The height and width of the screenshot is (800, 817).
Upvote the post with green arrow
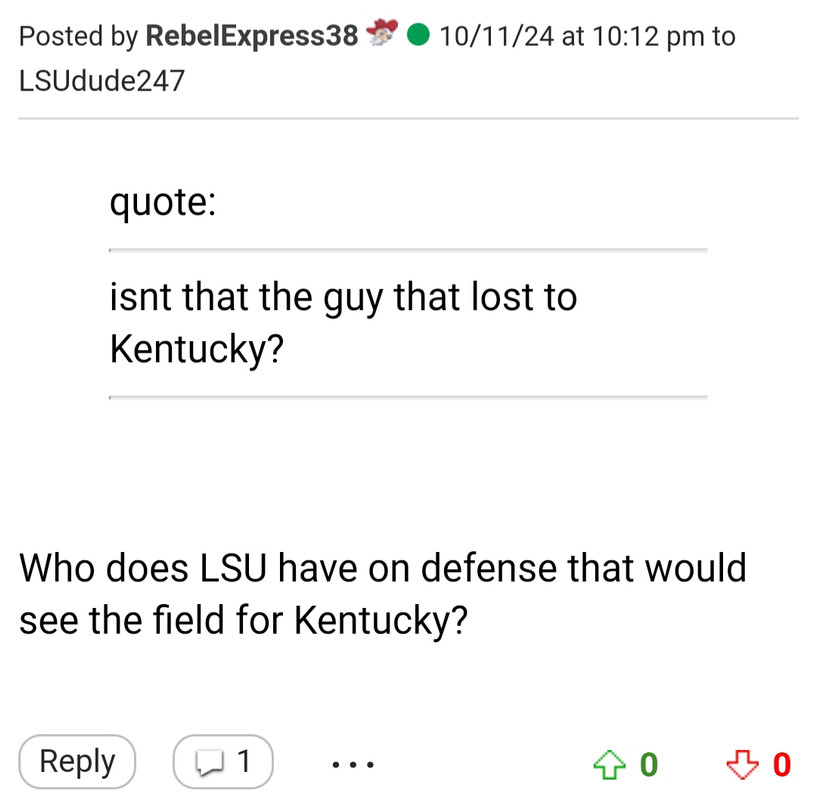click(610, 765)
